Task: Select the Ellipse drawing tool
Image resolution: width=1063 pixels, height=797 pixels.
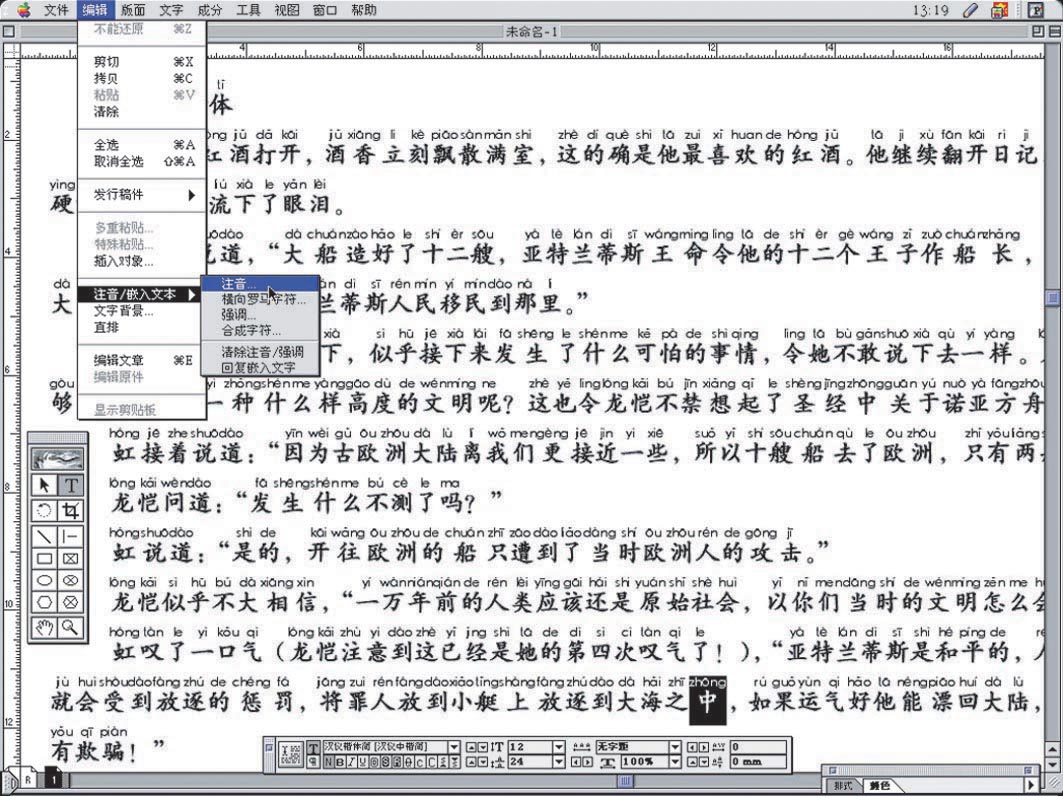Action: pos(44,580)
